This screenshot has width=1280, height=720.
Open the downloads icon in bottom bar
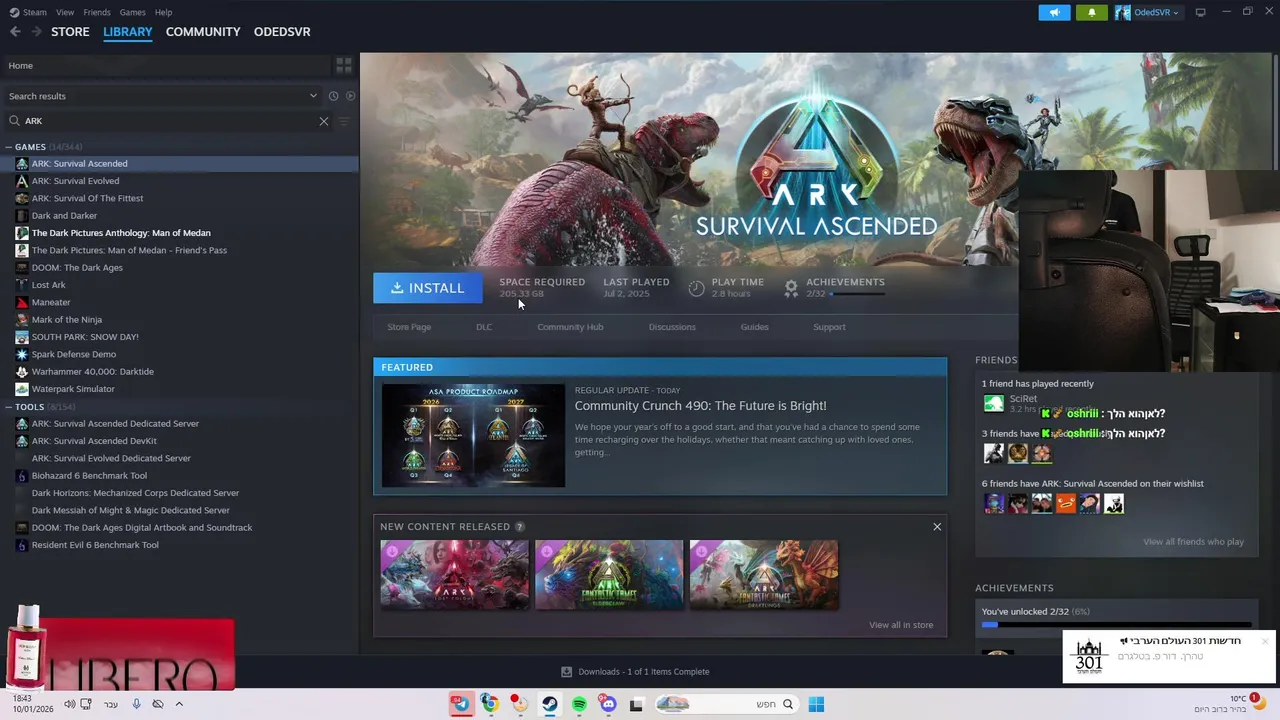[566, 672]
